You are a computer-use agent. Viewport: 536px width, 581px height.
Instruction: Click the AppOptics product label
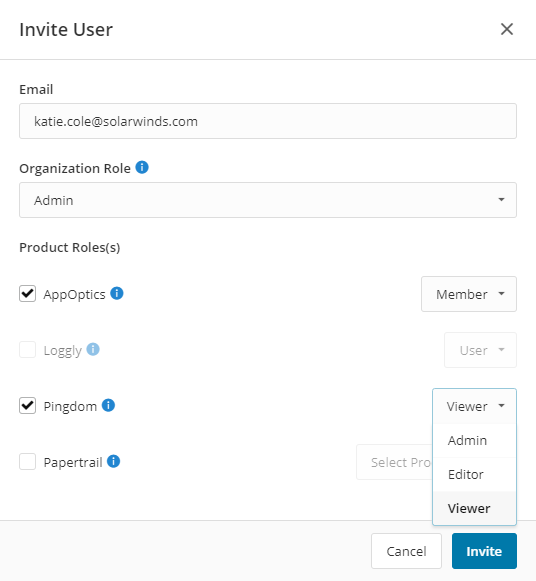[74, 294]
